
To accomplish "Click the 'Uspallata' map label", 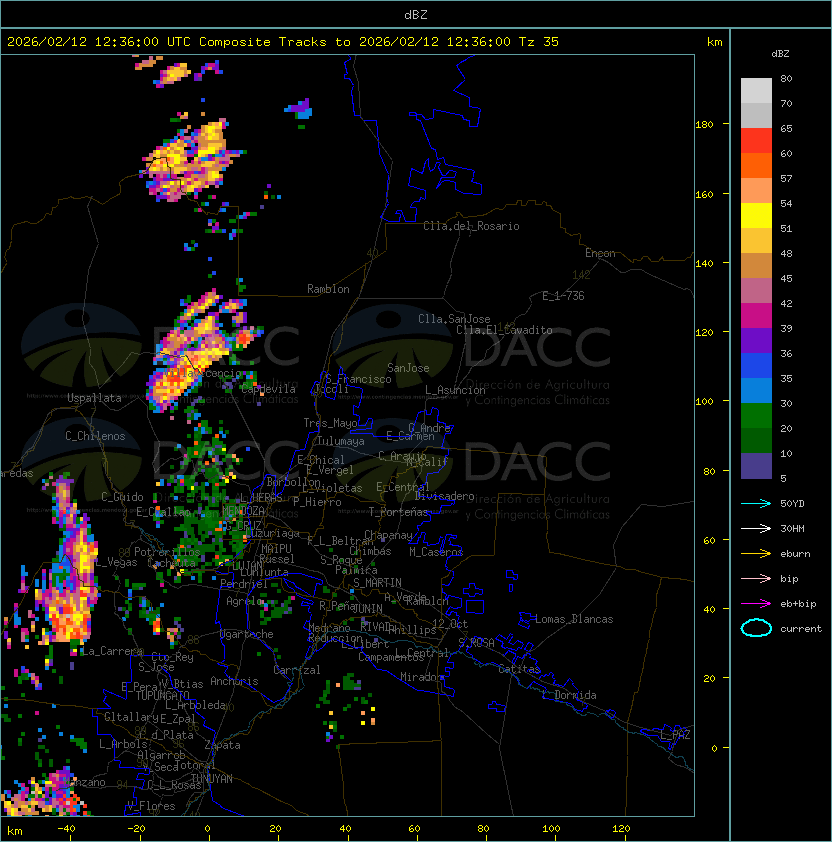I will pyautogui.click(x=94, y=398).
